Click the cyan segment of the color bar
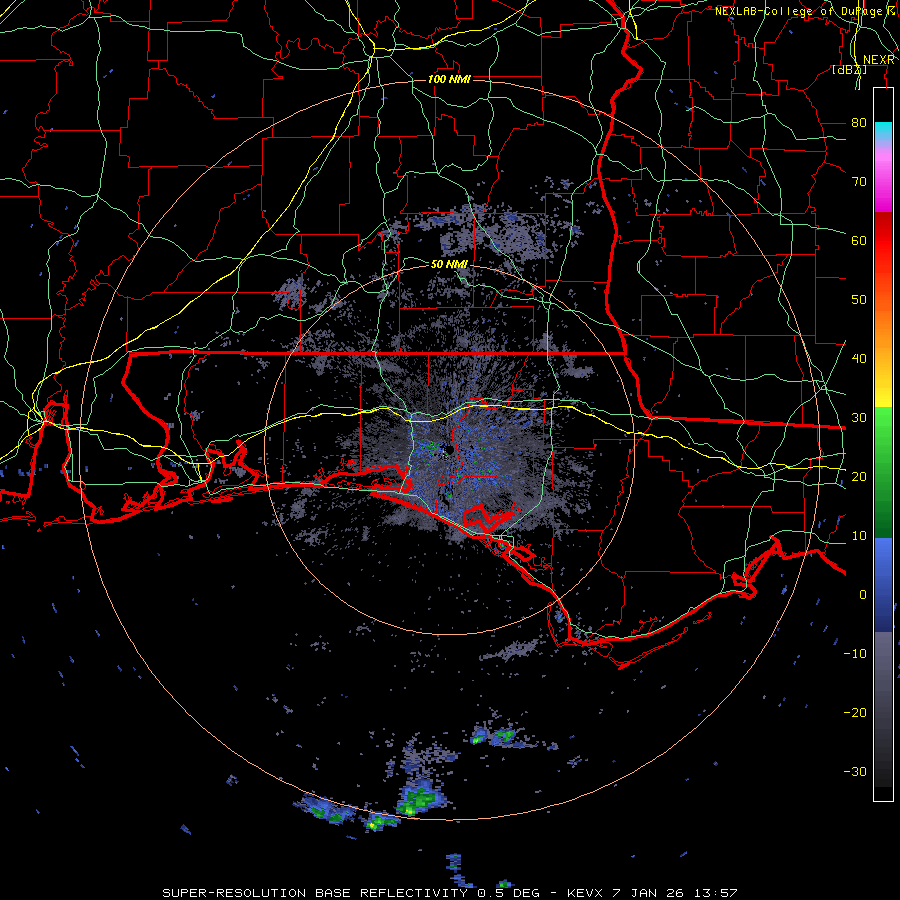 pos(883,132)
